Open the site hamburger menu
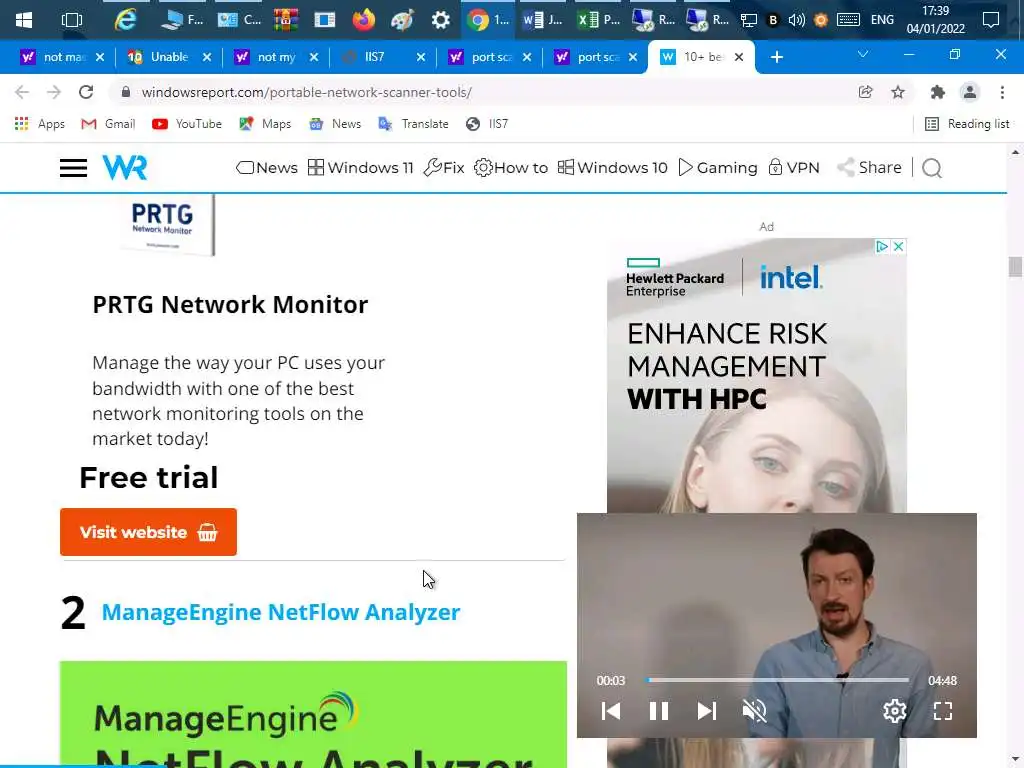1024x768 pixels. (73, 168)
